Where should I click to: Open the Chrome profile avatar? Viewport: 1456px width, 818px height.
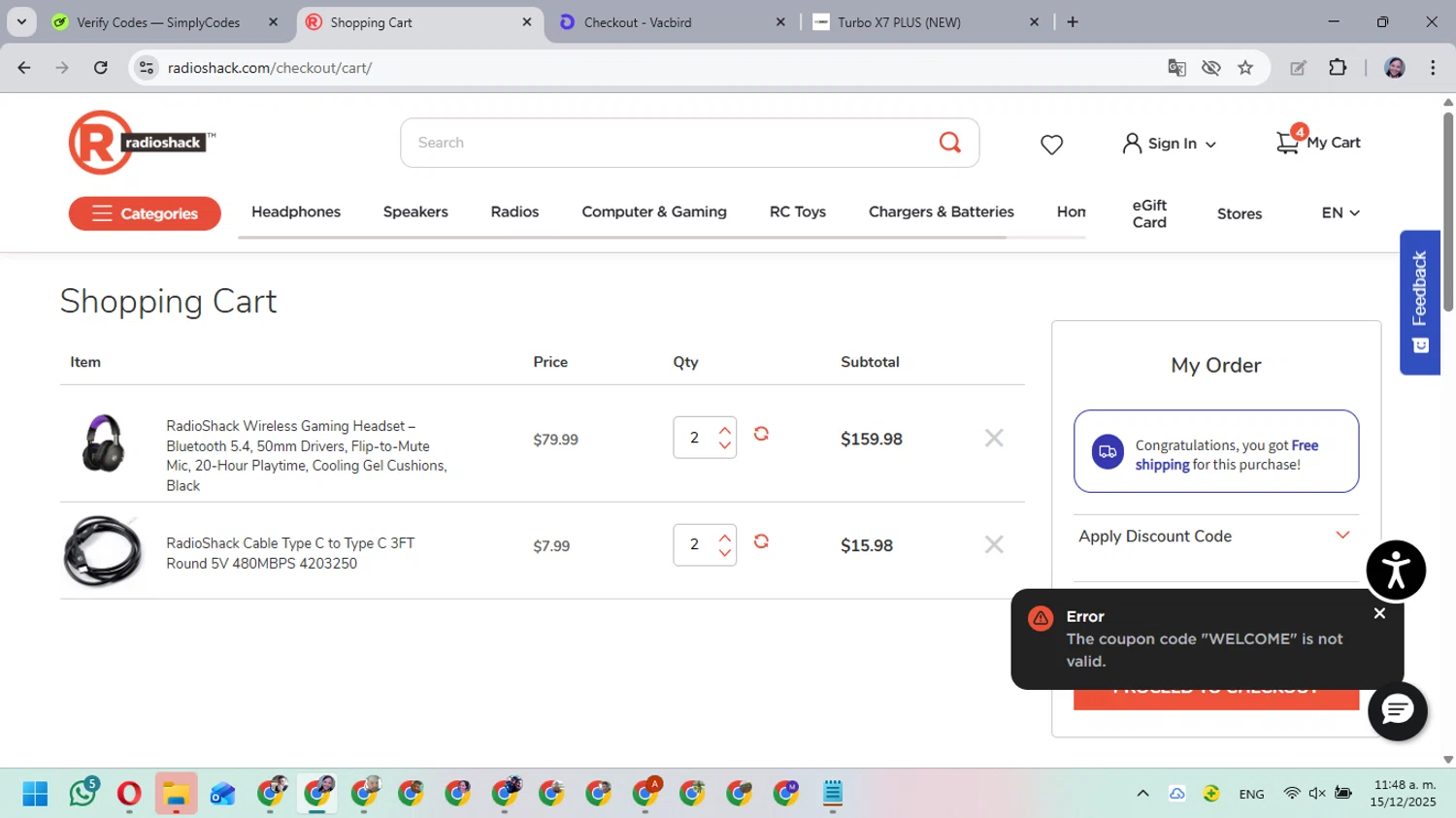[1395, 67]
